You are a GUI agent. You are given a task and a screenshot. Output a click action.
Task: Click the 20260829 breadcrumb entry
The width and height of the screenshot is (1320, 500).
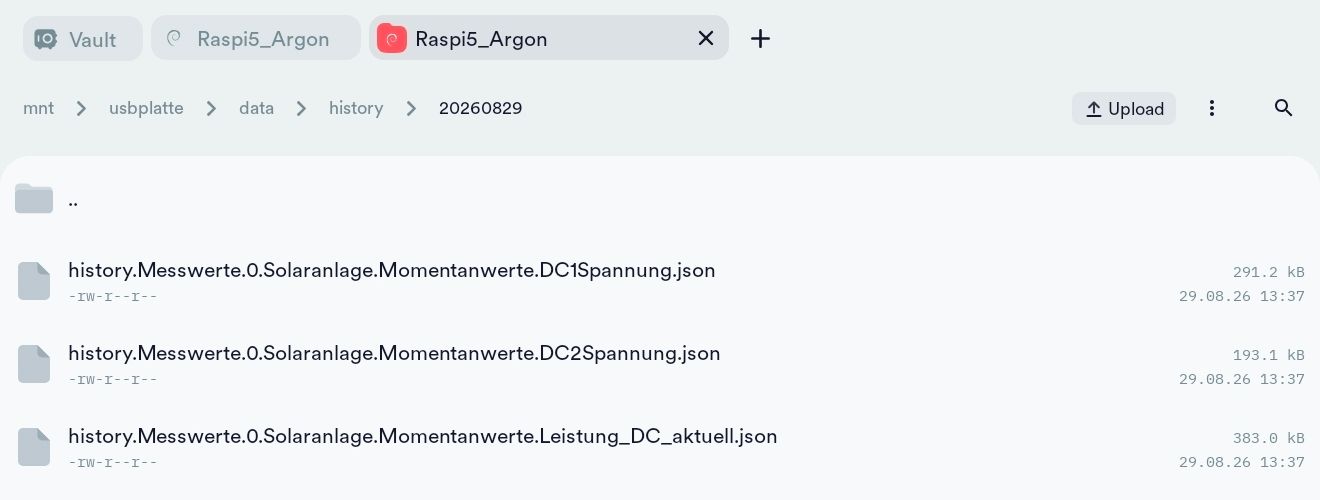point(480,108)
